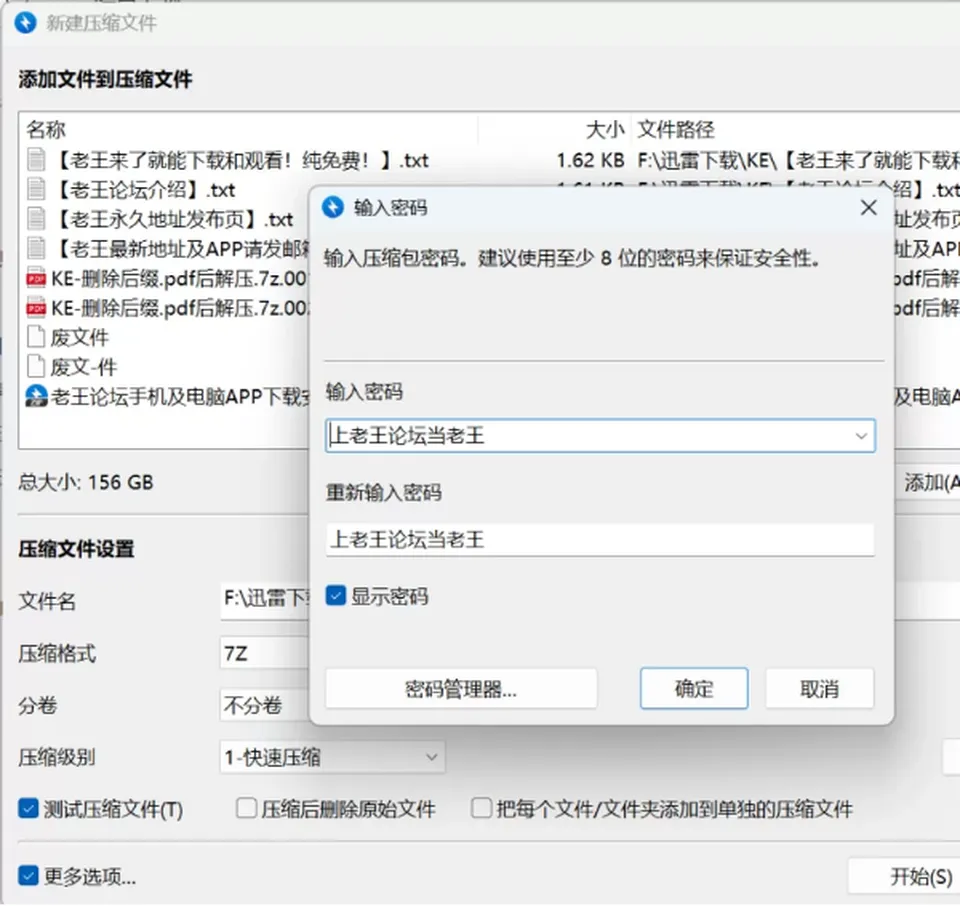Click 取消 to cancel password entry

820,689
